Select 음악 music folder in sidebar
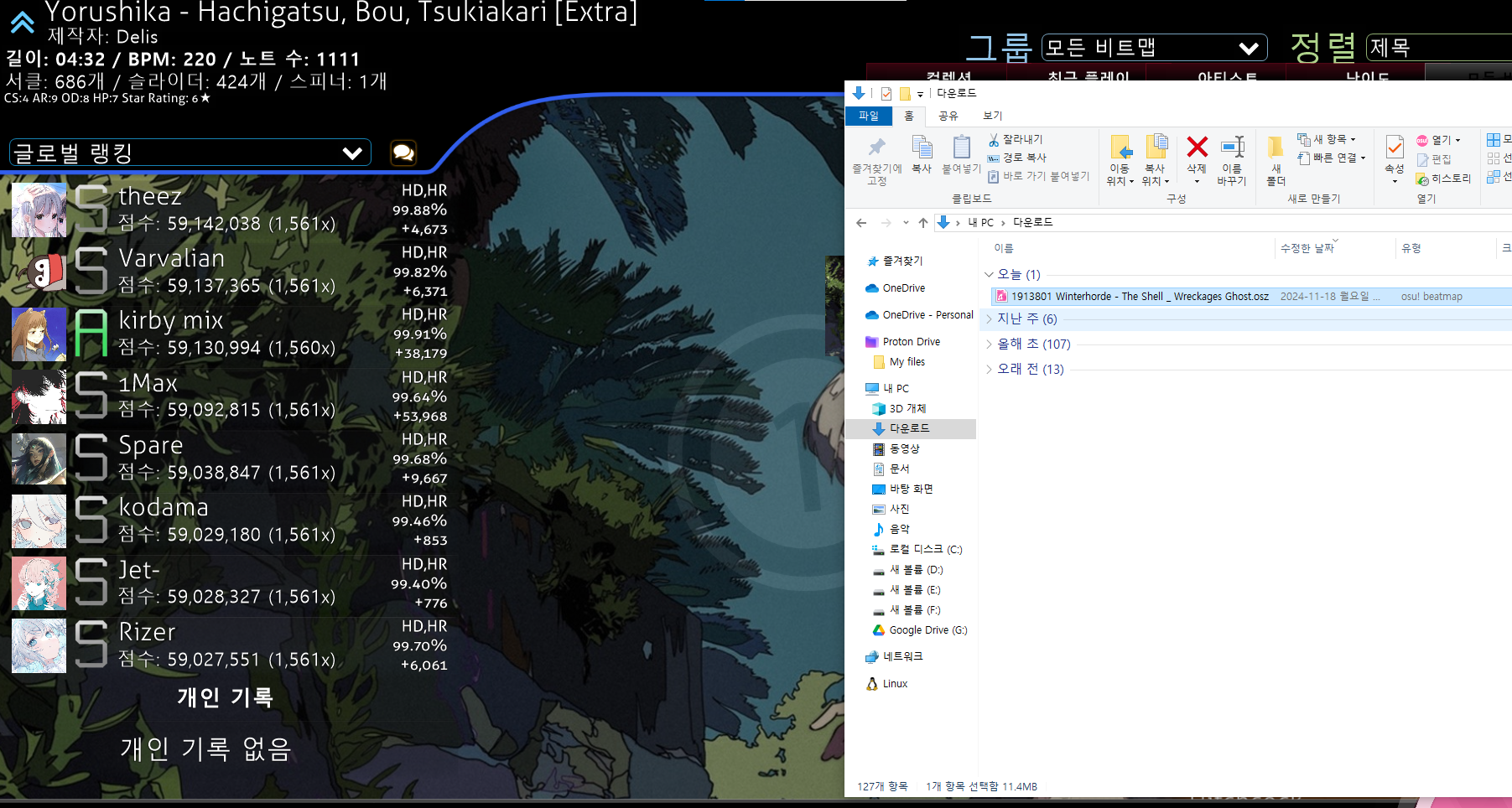The image size is (1512, 808). coord(891,530)
